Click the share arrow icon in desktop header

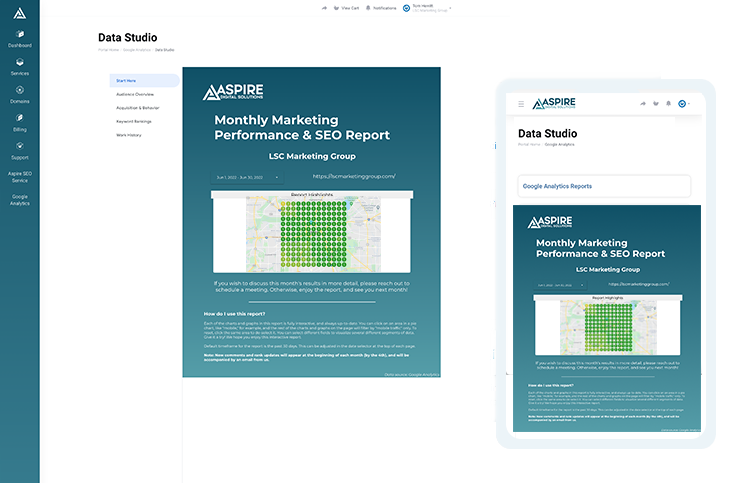pos(324,8)
